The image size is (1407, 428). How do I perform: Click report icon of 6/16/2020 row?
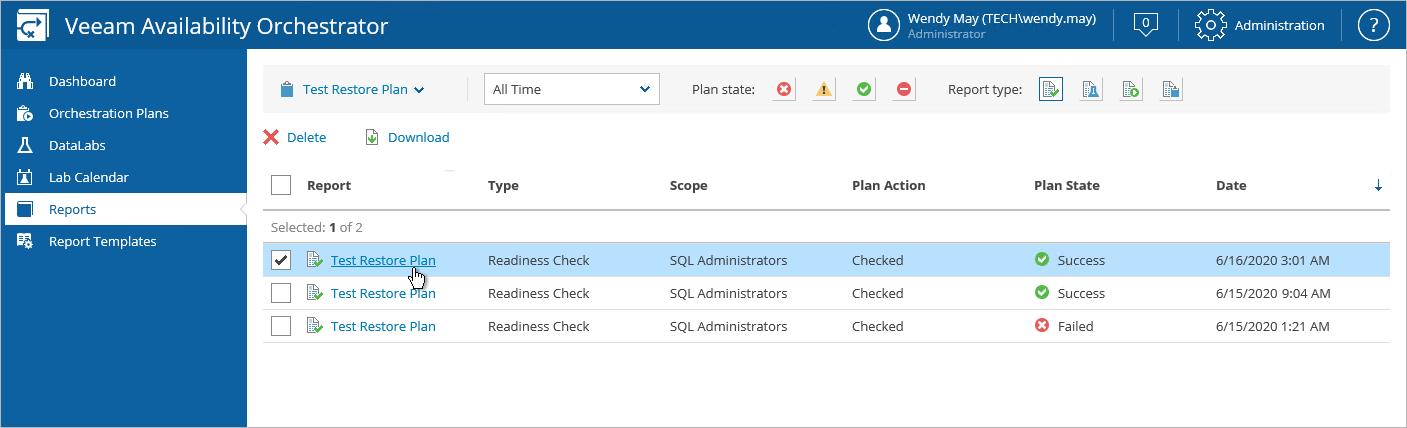tap(314, 260)
